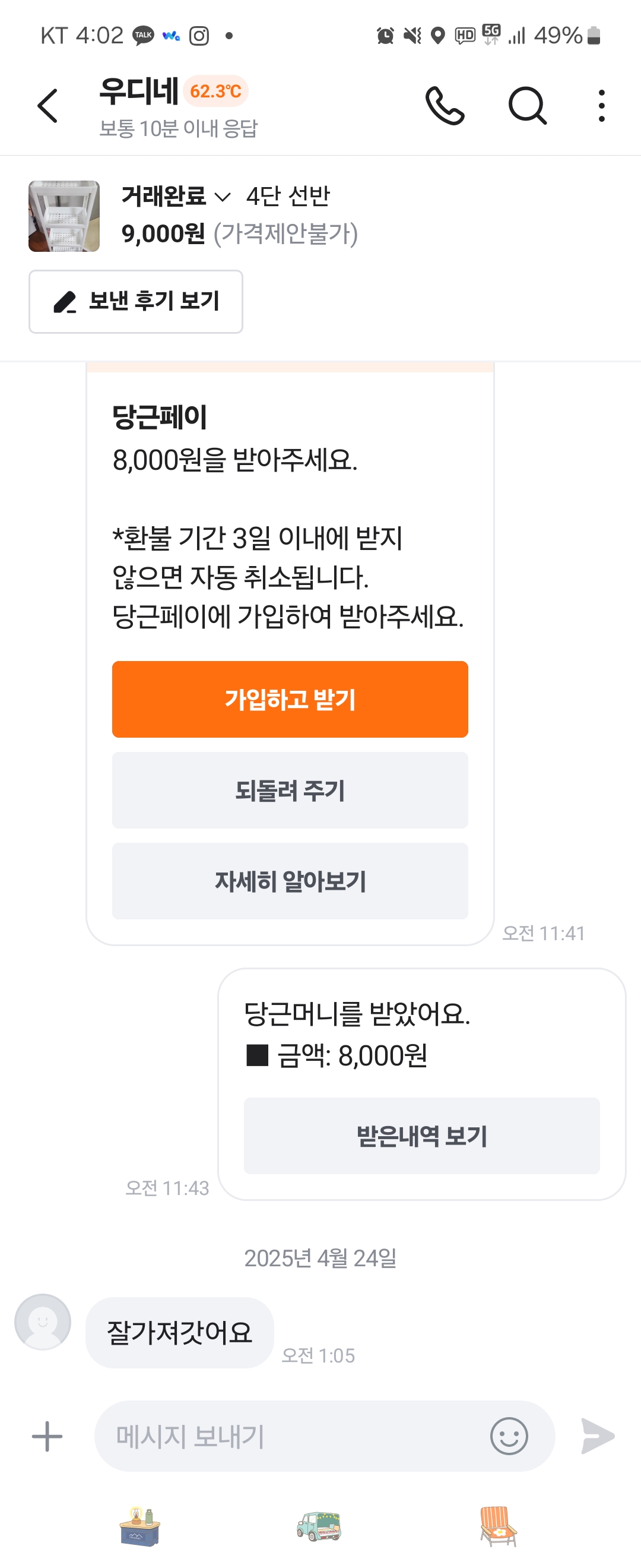Tap the back arrow icon
The width and height of the screenshot is (641, 1568).
47,106
